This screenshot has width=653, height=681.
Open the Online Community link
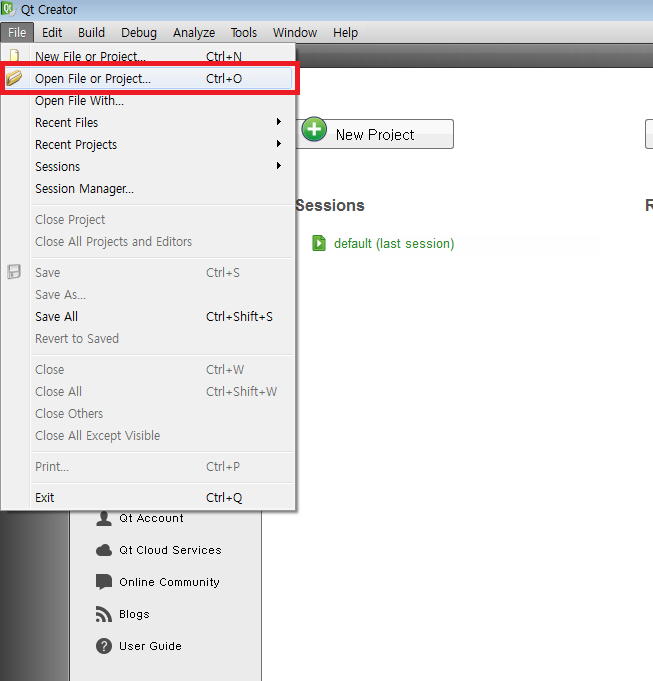(169, 582)
